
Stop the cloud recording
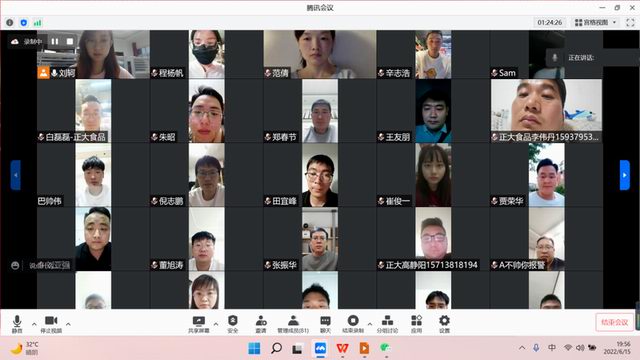[70, 41]
